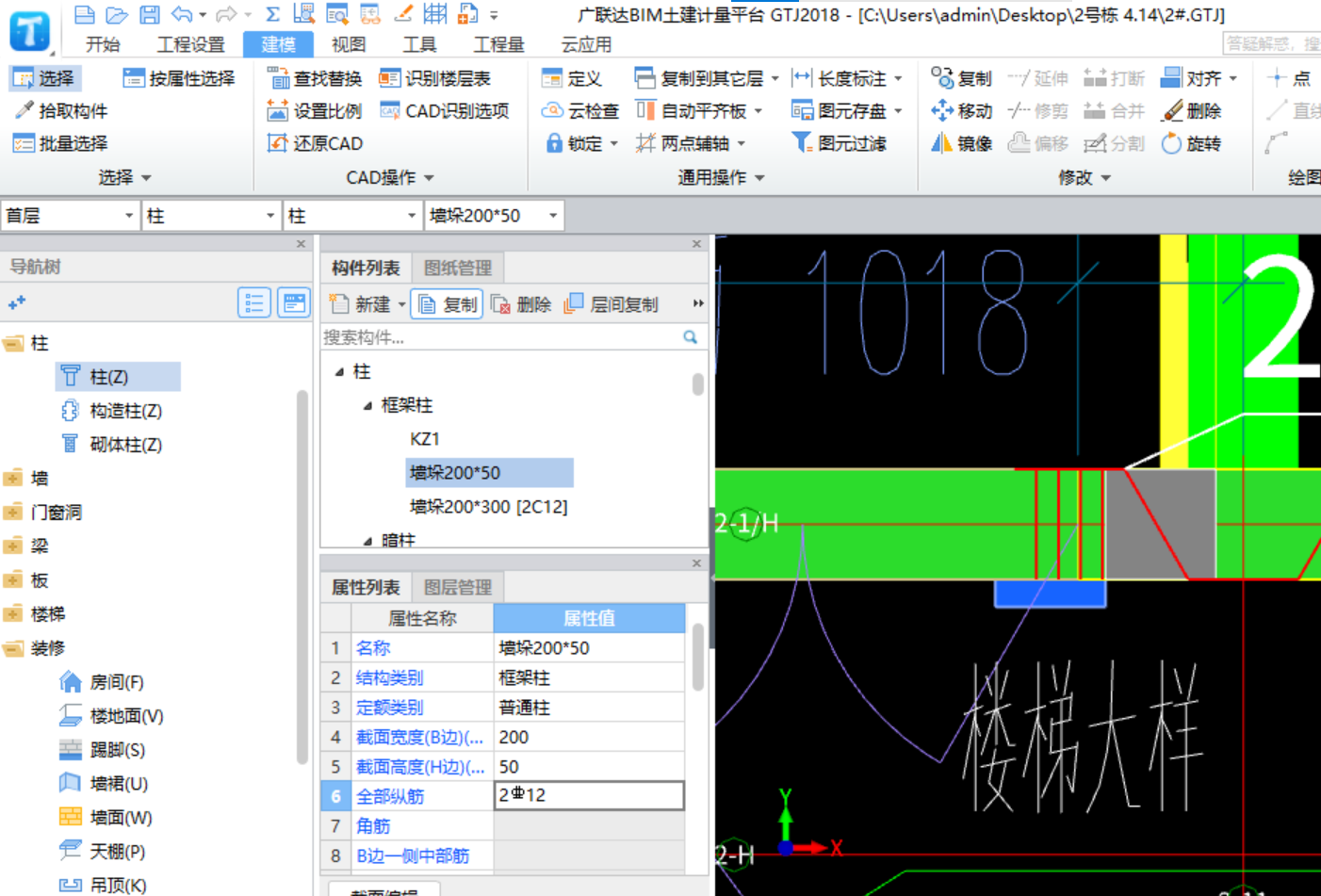Select the 选择 tool
This screenshot has height=896, width=1321.
pyautogui.click(x=43, y=78)
